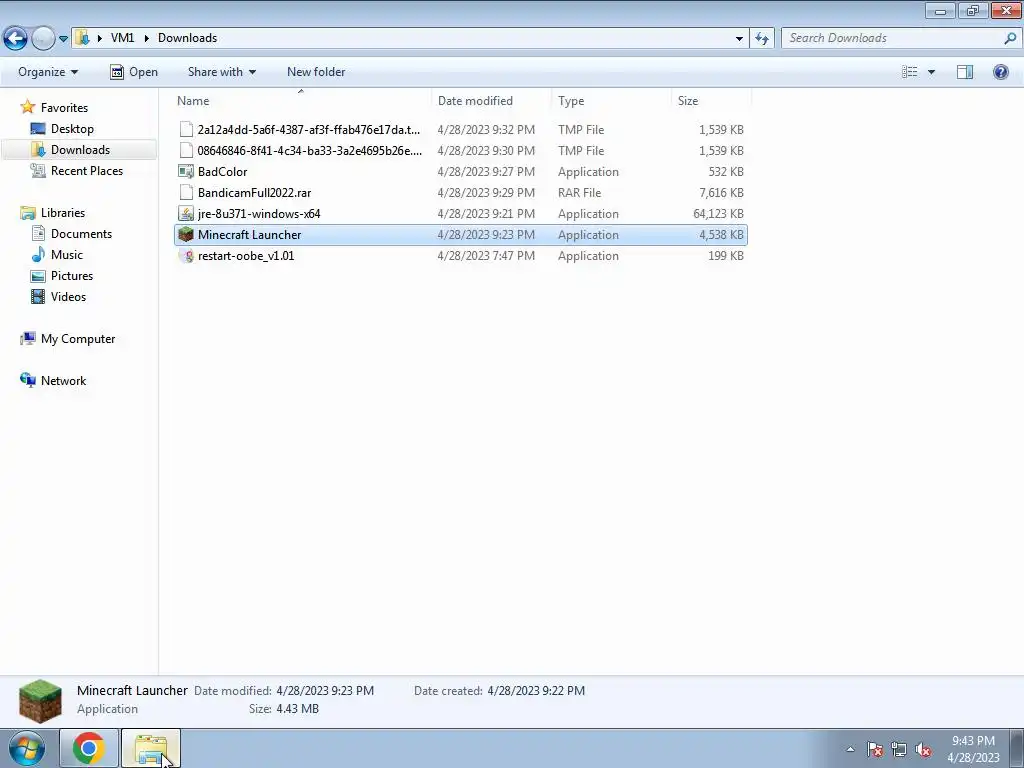
Task: Sort by the Date modified column header
Action: pyautogui.click(x=491, y=101)
